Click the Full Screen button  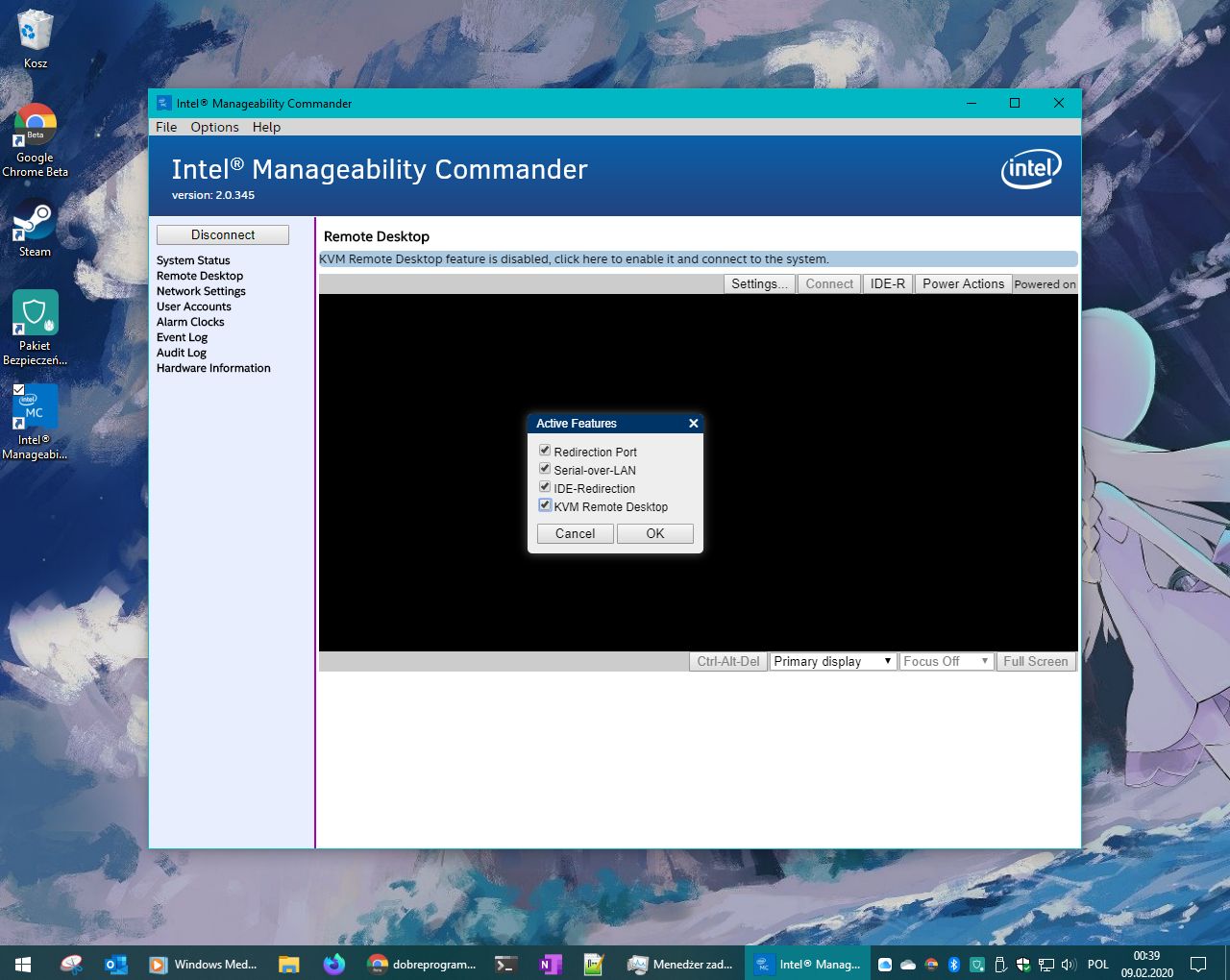point(1036,661)
